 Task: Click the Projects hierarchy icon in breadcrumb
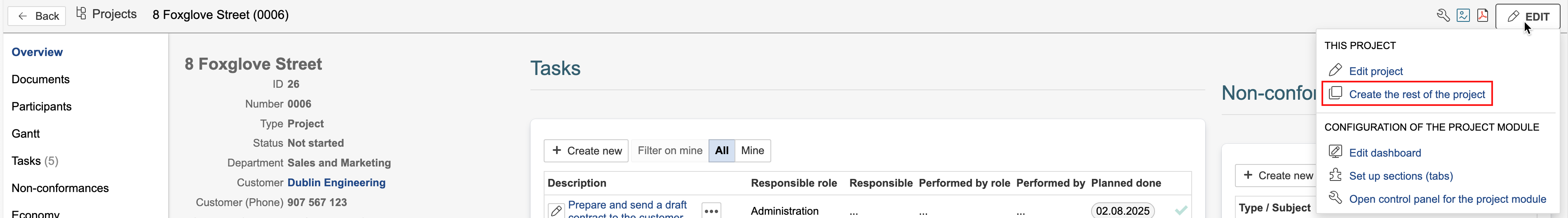[x=81, y=14]
